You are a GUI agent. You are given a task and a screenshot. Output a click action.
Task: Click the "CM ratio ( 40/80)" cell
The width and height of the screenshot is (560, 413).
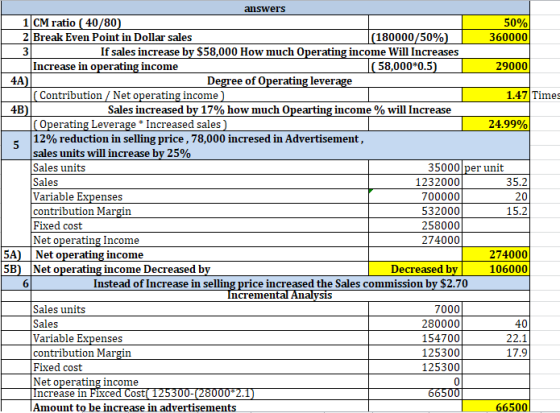(x=200, y=23)
